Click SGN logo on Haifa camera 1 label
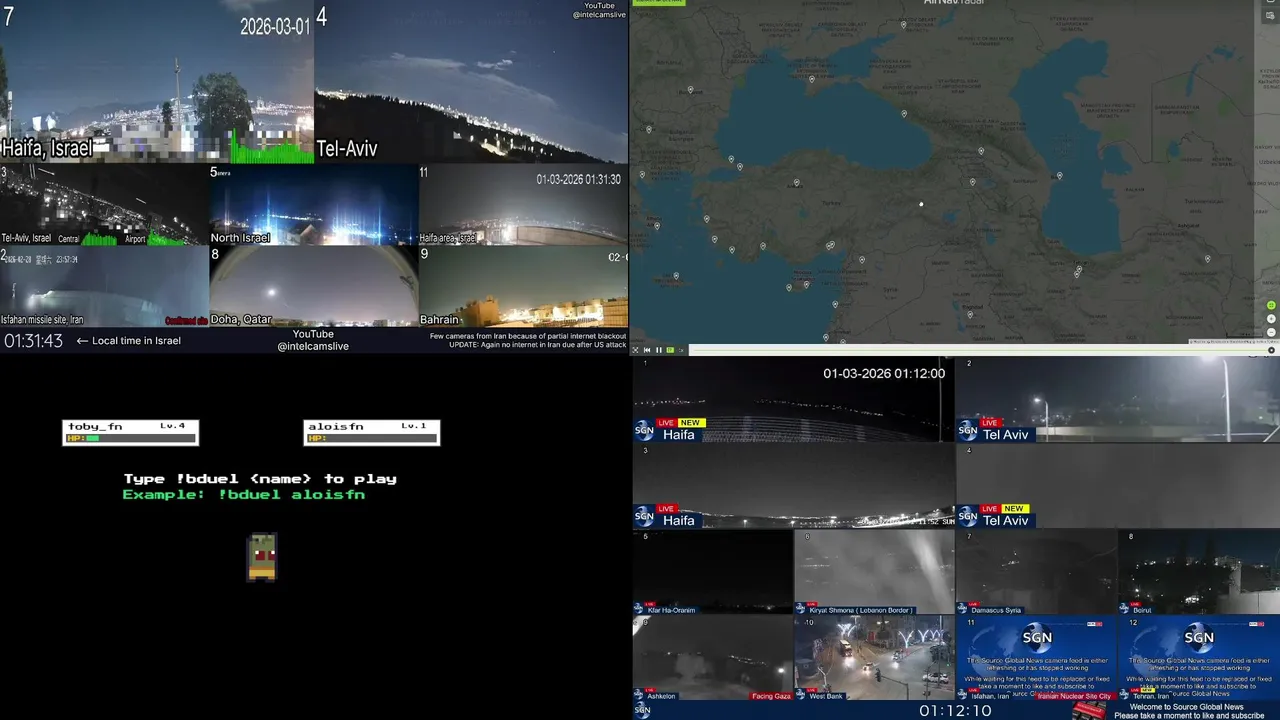This screenshot has height=720, width=1280. point(644,431)
